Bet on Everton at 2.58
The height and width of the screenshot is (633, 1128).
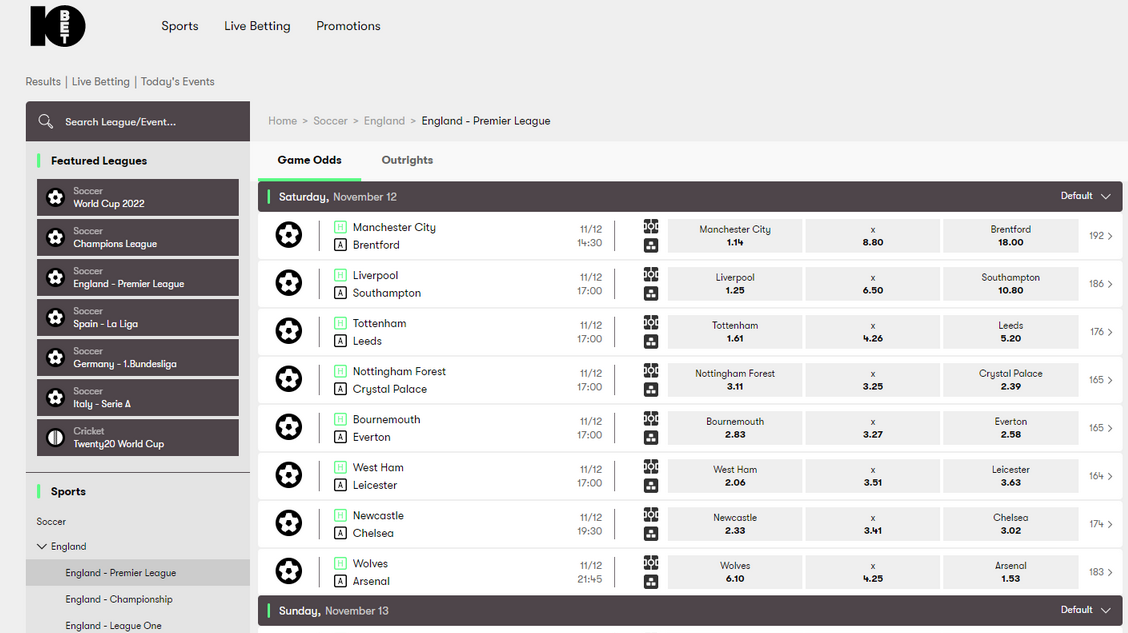(1010, 428)
